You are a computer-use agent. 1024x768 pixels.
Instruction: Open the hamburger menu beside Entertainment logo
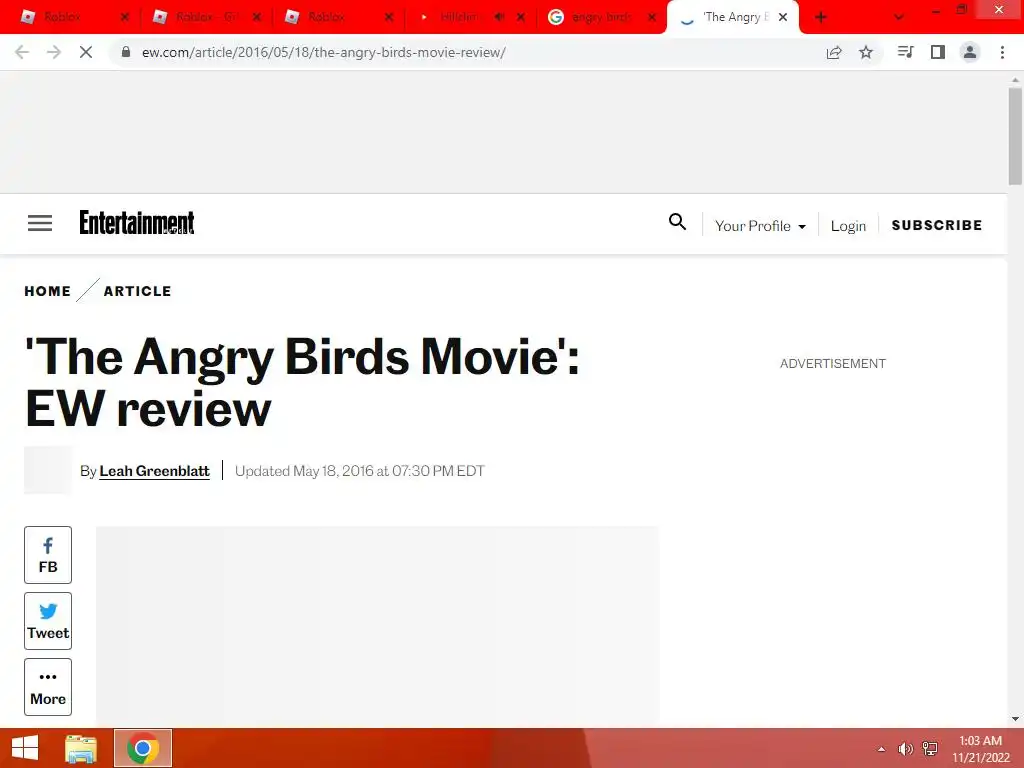[40, 223]
